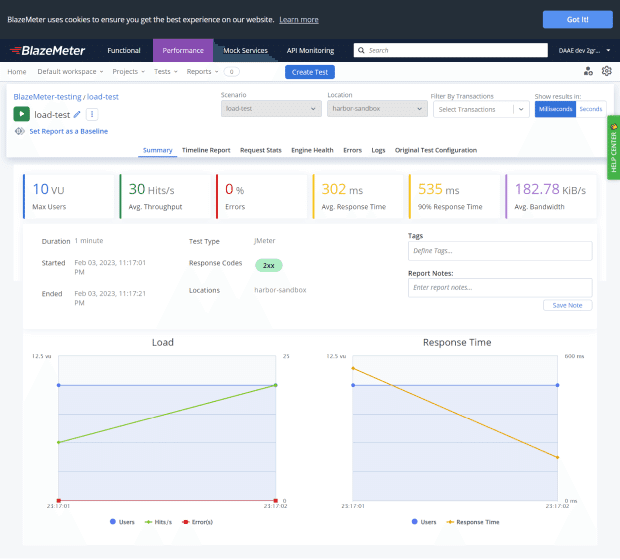Click the 0 % Errors card
Screen dimensions: 620x560
tap(261, 196)
